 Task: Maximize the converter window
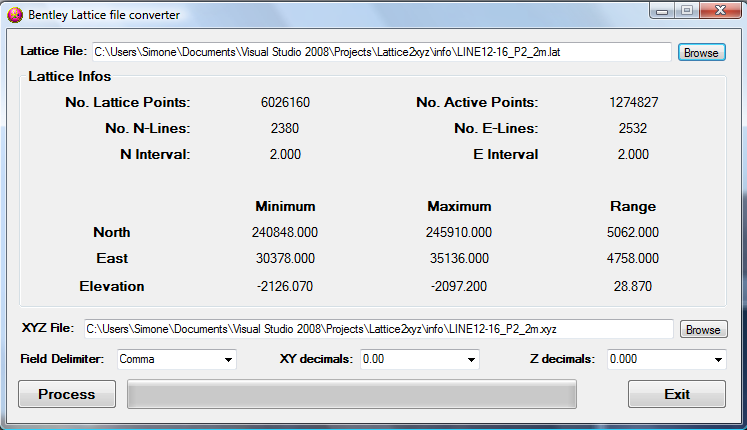688,10
